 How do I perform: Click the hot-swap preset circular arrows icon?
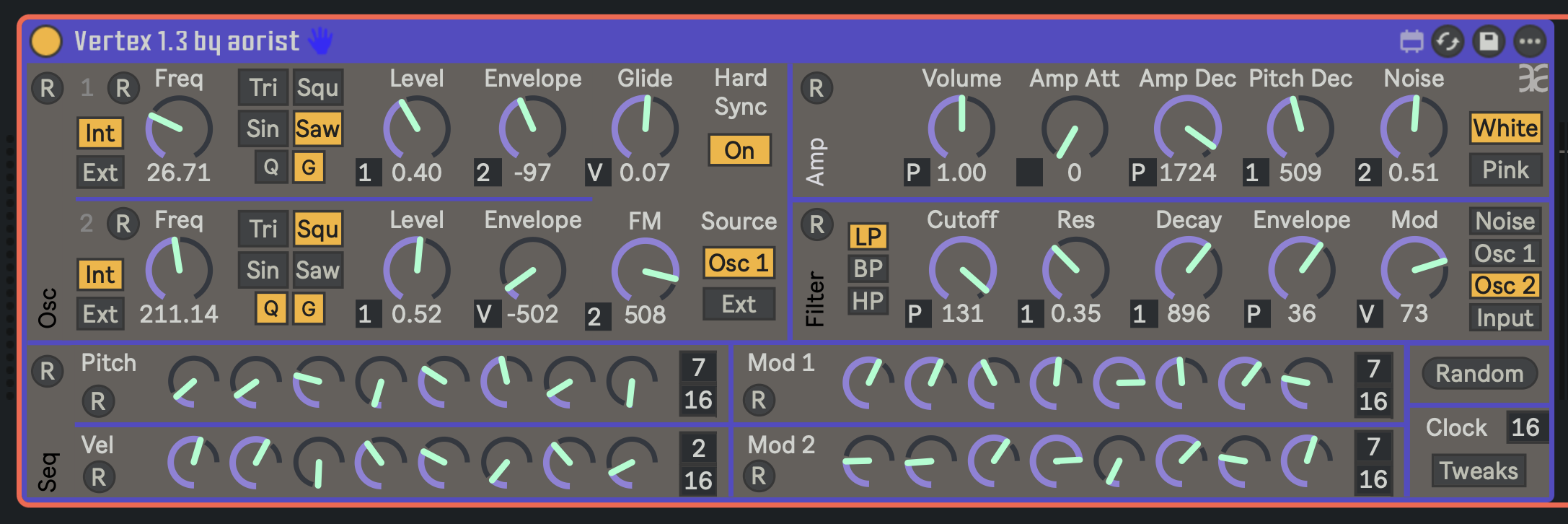point(1448,42)
